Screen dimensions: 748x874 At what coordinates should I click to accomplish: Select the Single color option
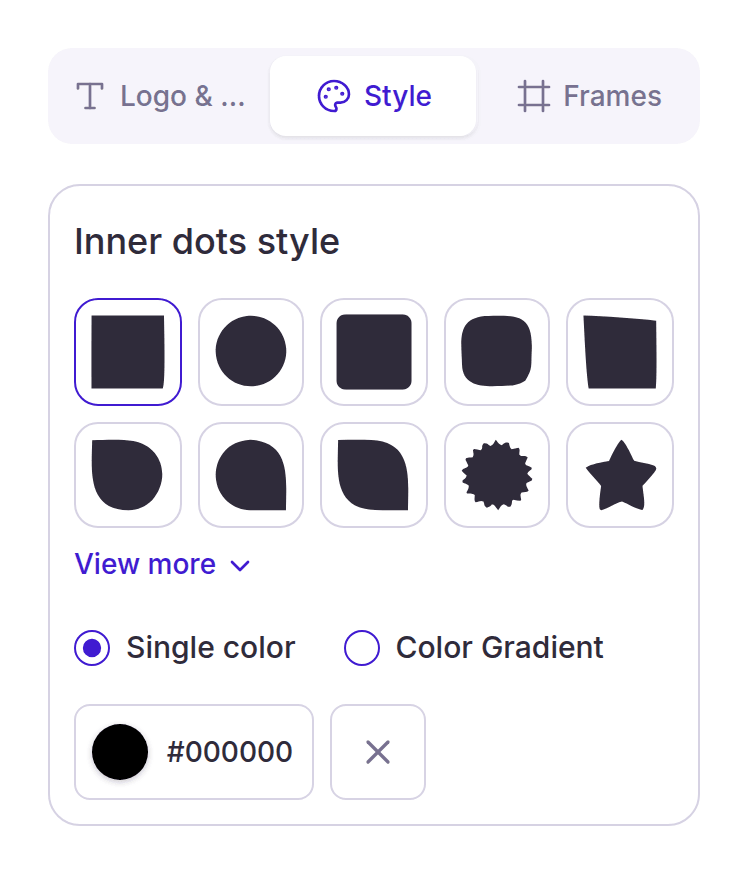184,648
